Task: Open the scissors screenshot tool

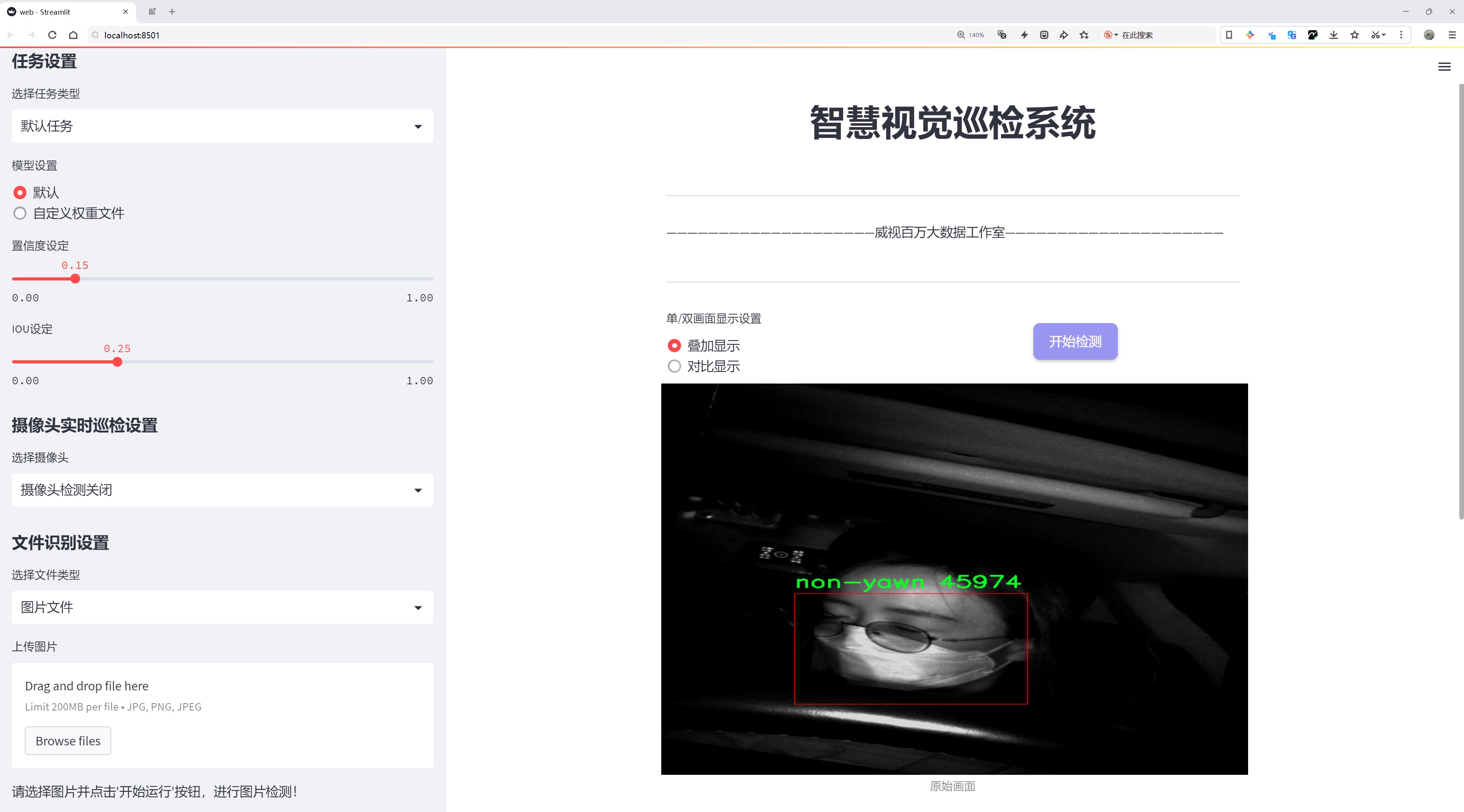Action: pyautogui.click(x=1378, y=34)
